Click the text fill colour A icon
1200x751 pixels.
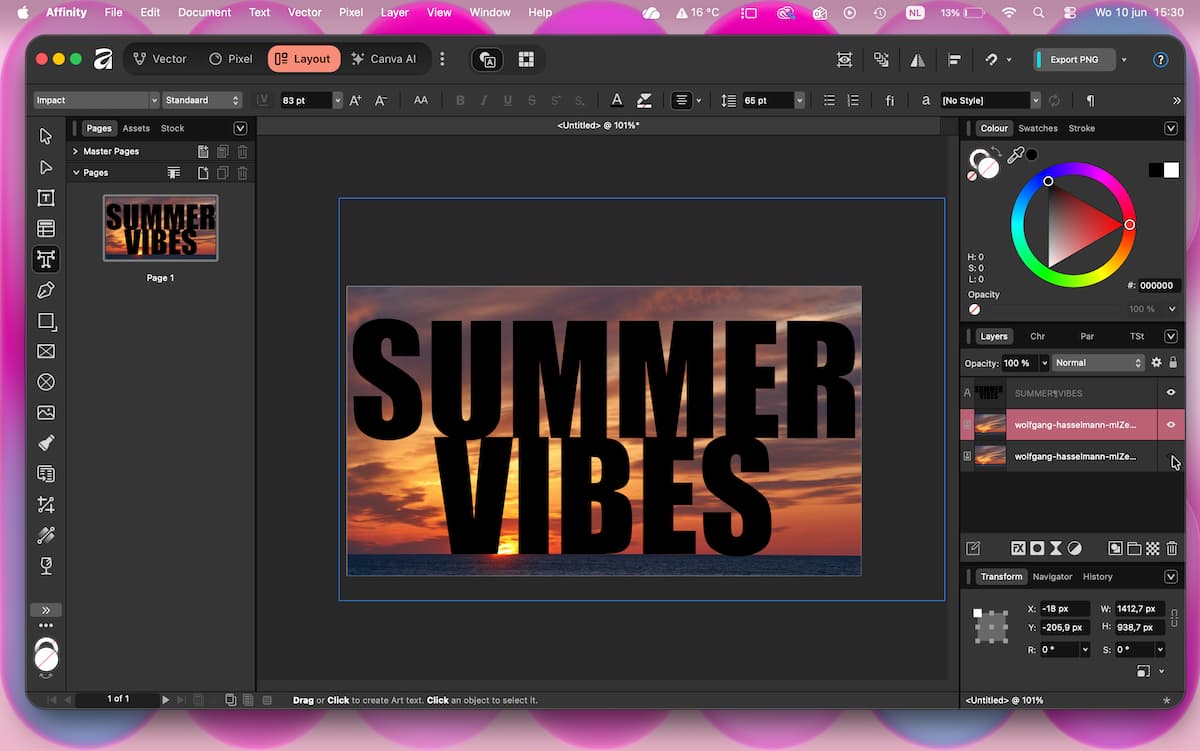click(617, 100)
